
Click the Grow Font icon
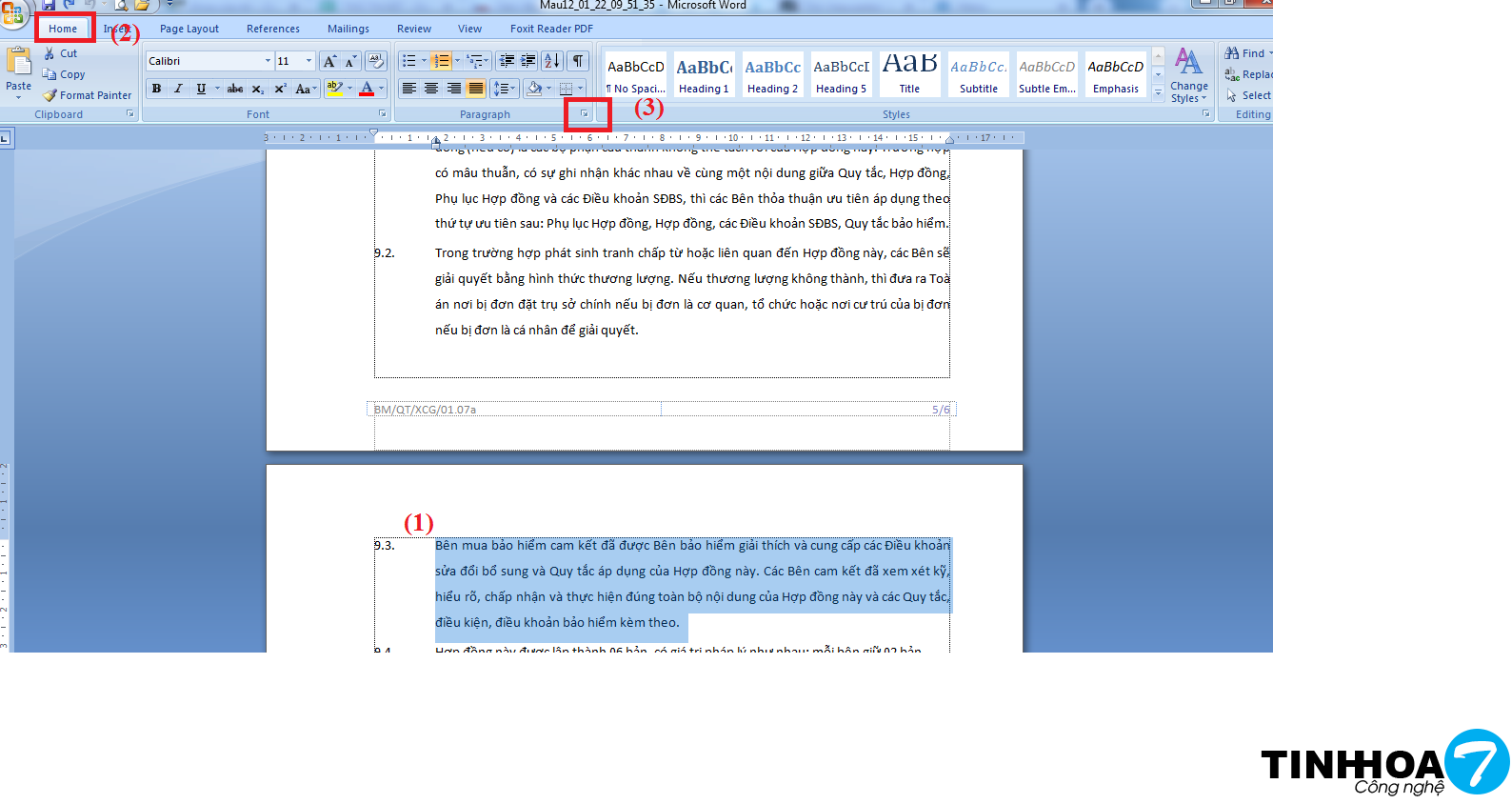click(x=329, y=61)
